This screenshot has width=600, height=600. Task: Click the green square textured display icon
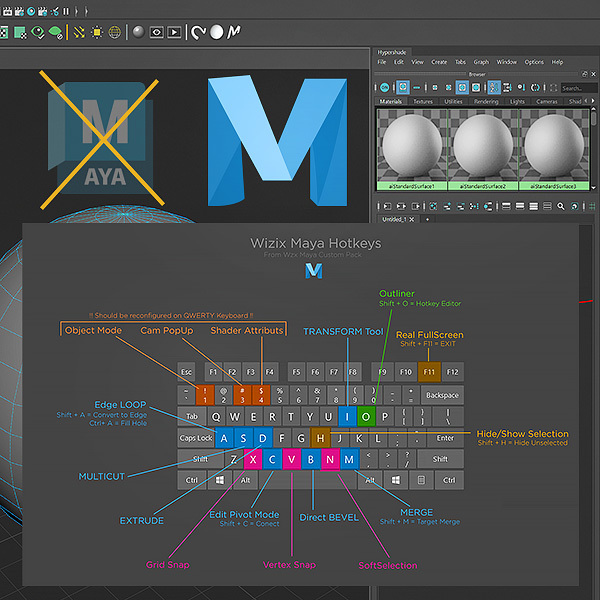pos(20,33)
